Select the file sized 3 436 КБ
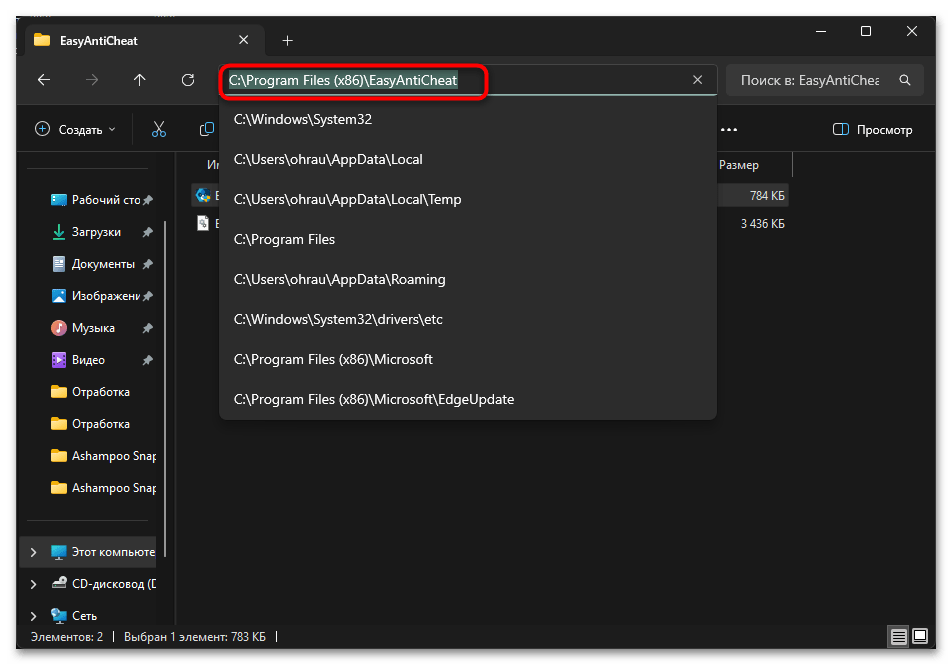 (489, 223)
